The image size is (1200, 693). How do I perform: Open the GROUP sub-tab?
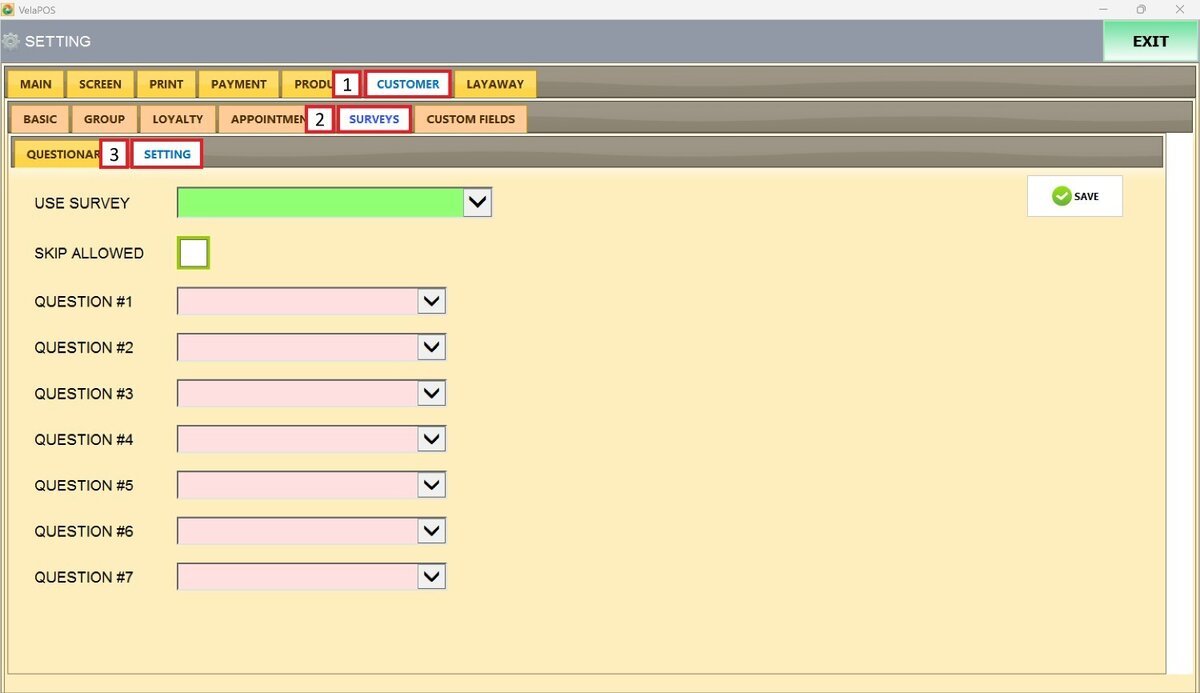(104, 119)
